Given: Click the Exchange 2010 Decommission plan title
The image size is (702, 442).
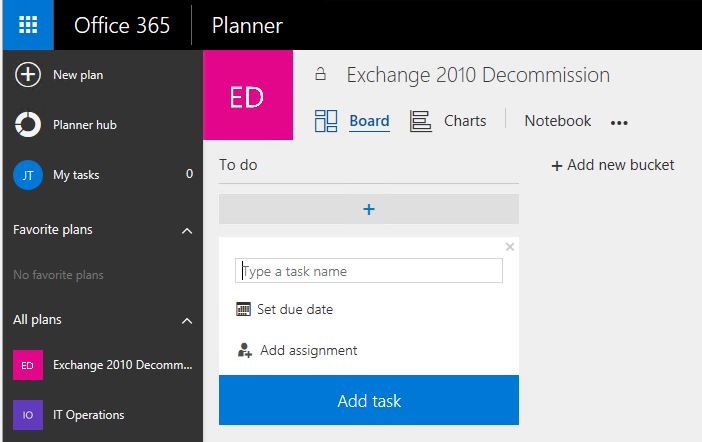Looking at the screenshot, I should point(478,75).
